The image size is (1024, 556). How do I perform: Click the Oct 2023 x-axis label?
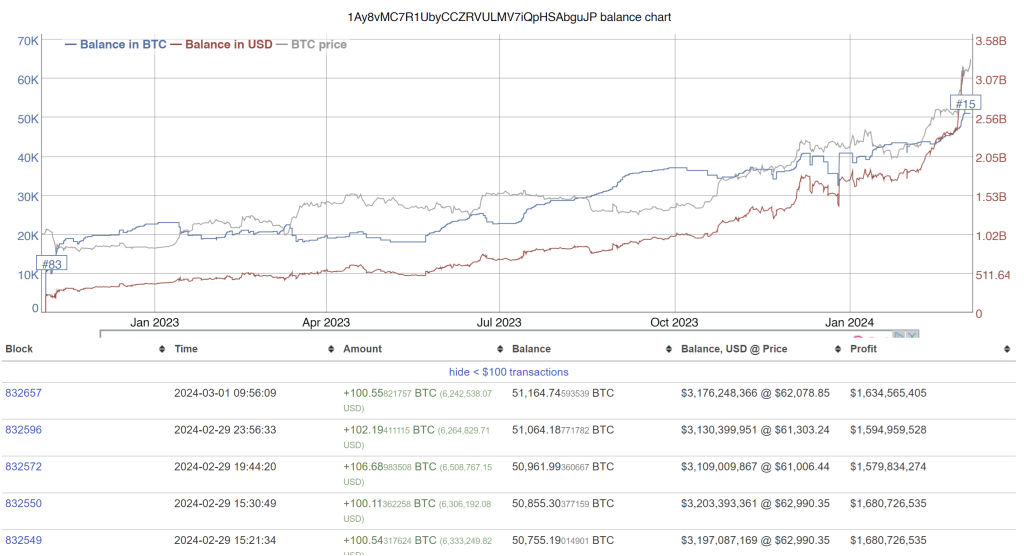(674, 322)
